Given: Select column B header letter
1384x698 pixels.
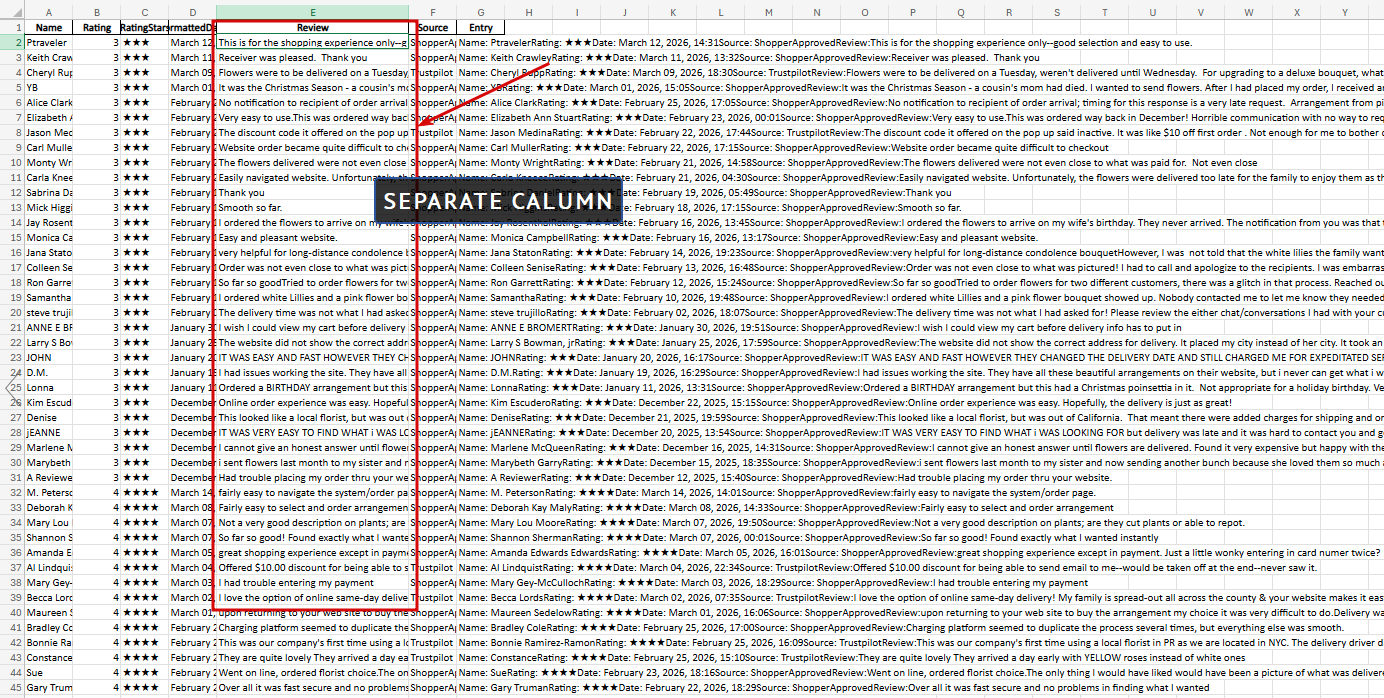Looking at the screenshot, I should pyautogui.click(x=97, y=12).
